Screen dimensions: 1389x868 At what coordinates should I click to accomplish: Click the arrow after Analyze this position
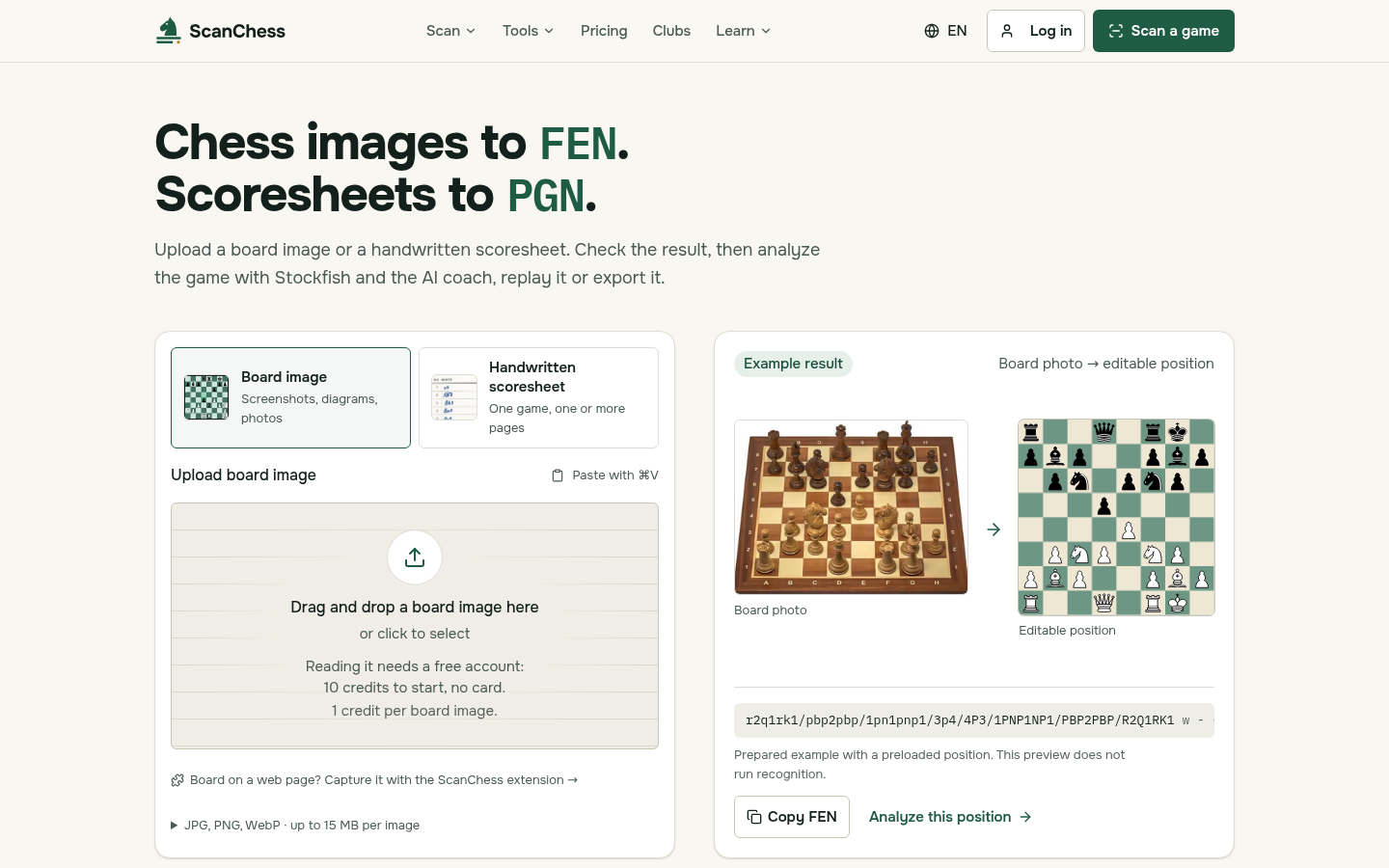point(1025,817)
